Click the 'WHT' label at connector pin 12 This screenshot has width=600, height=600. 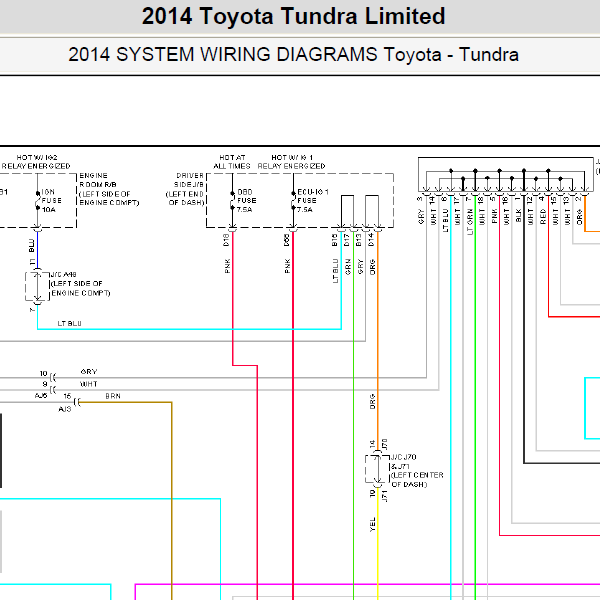(x=530, y=217)
